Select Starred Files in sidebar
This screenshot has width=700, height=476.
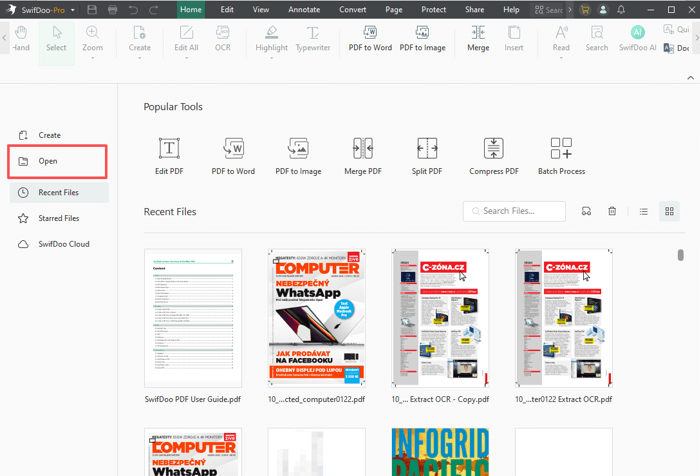point(58,218)
